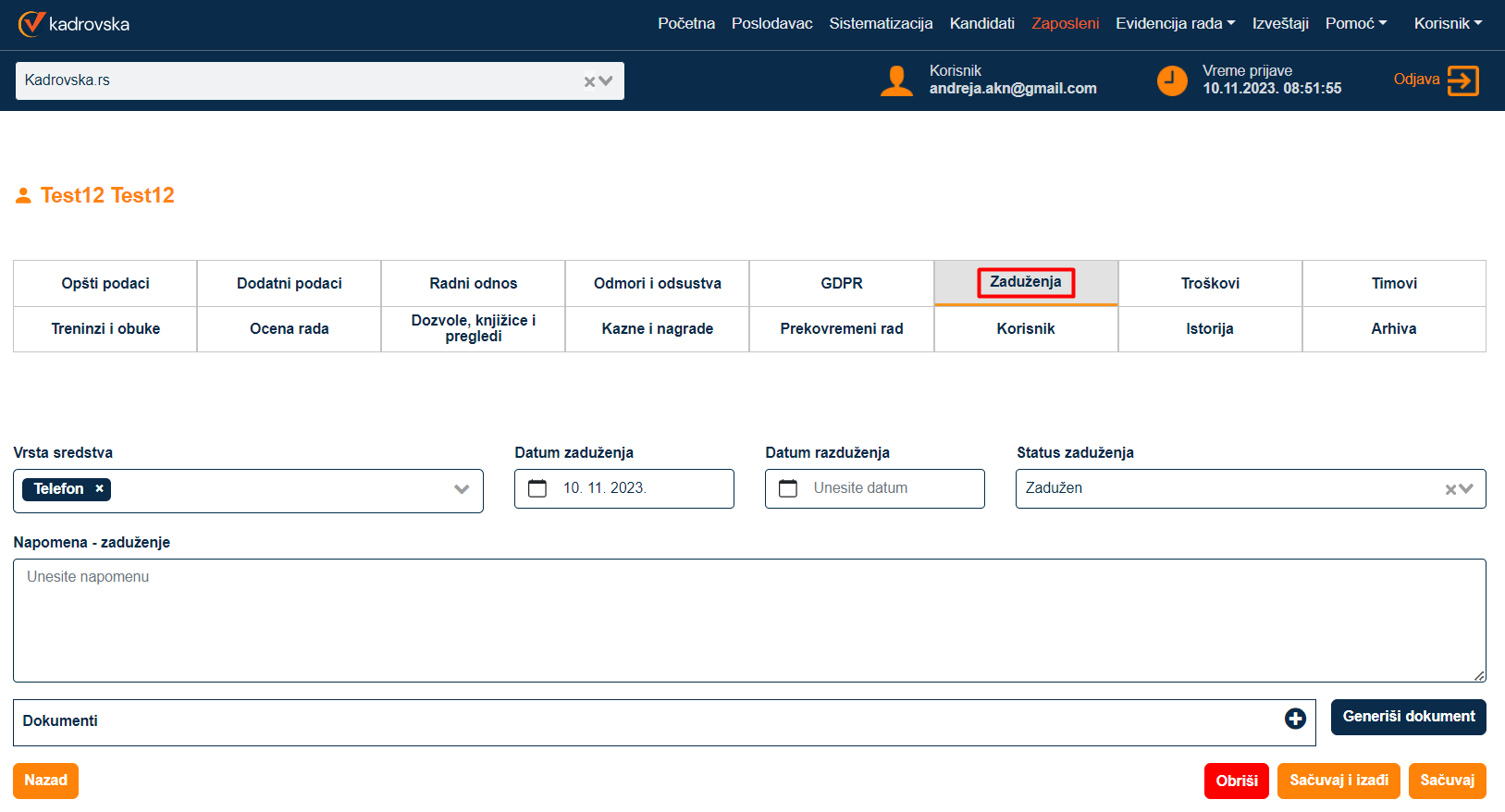Add a document with the plus icon
The image size is (1505, 812).
[x=1295, y=719]
